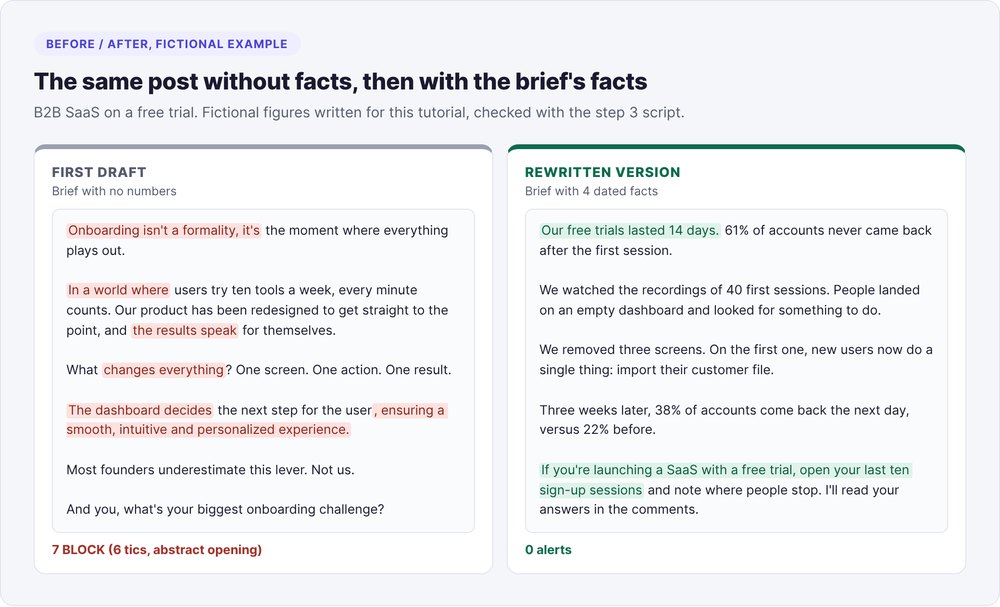Click highlighted phrase "changes everything"
1000x607 pixels.
pyautogui.click(x=164, y=370)
